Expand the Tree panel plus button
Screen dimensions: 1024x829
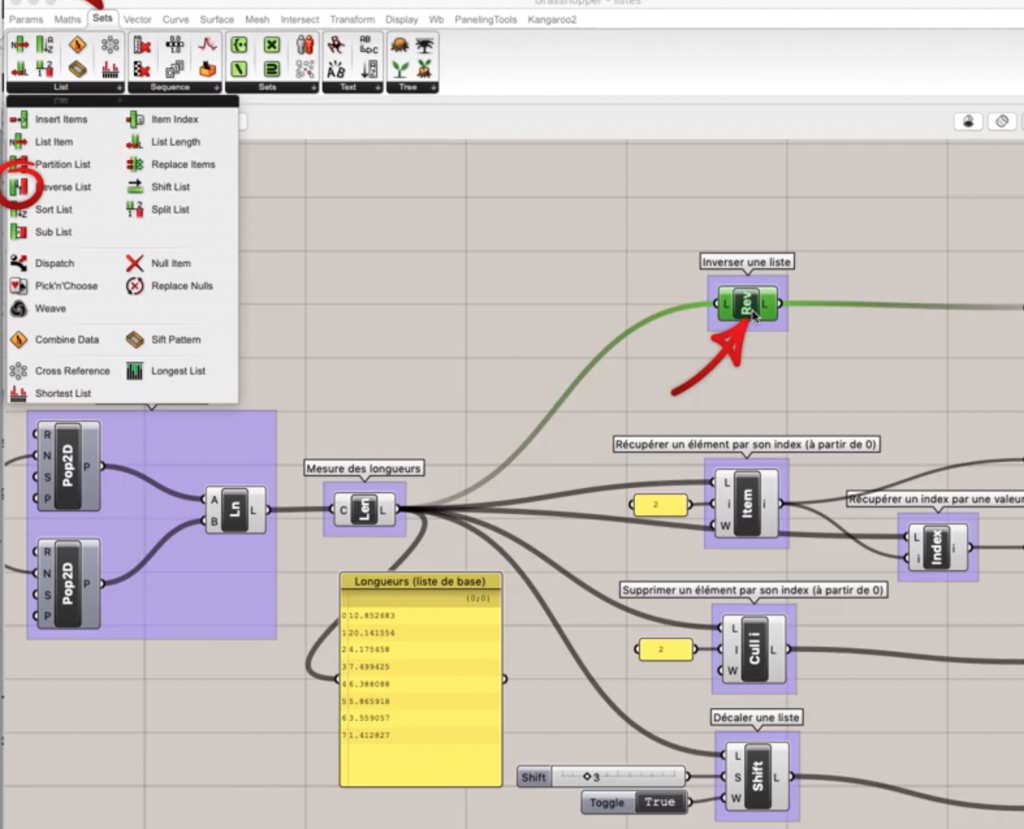click(433, 88)
